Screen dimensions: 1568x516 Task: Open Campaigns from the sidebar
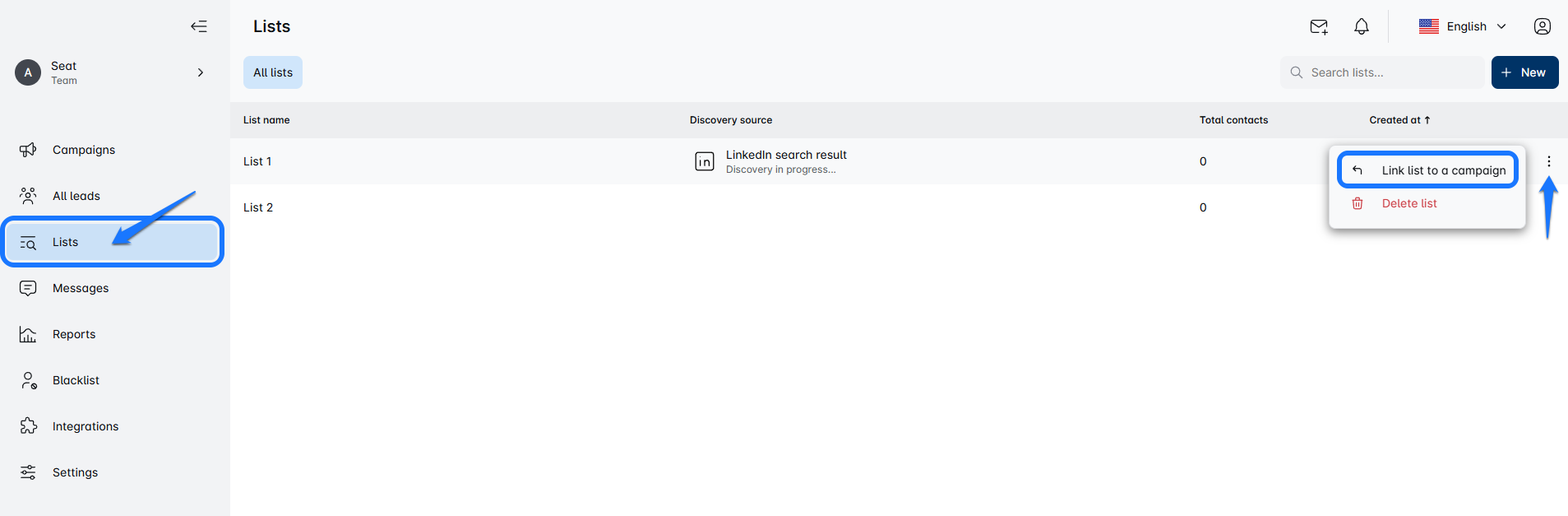pos(83,150)
